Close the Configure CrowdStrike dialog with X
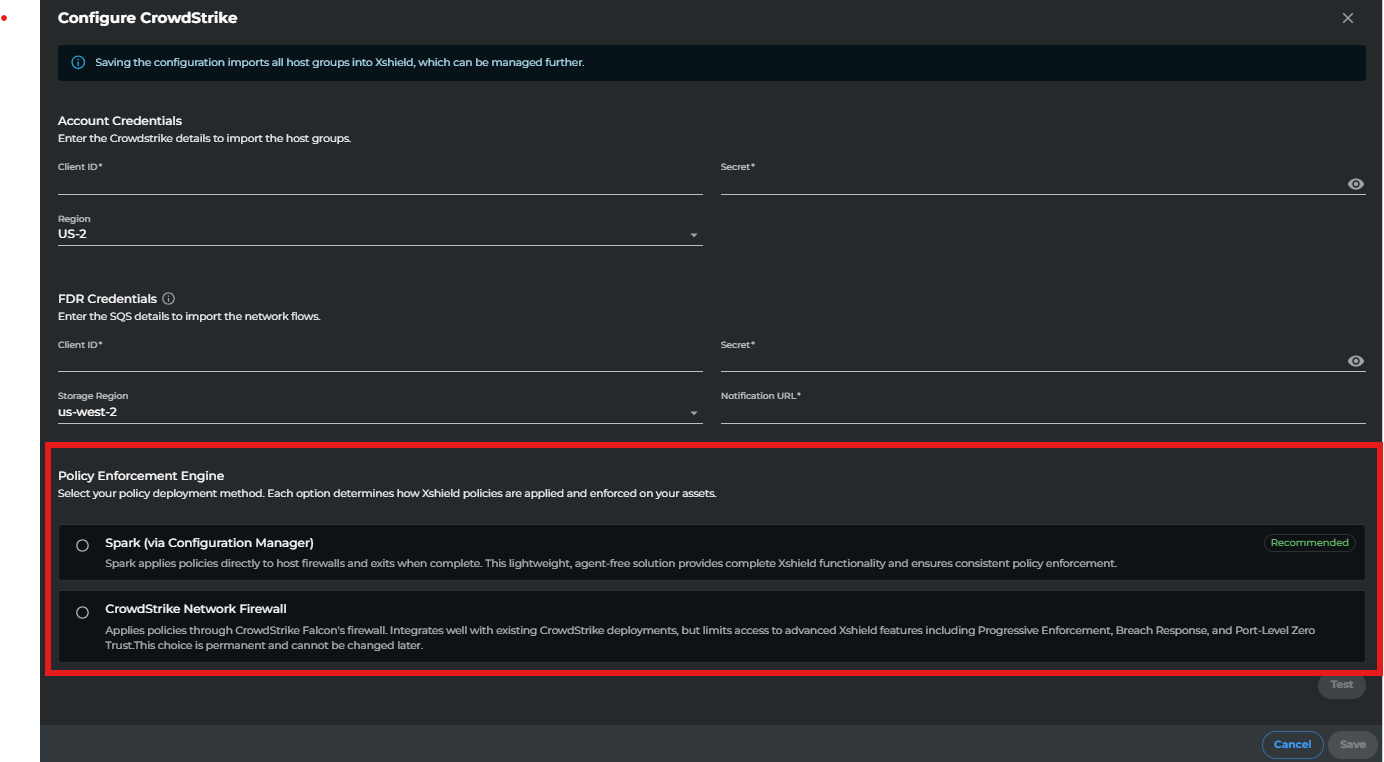This screenshot has height=762, width=1384. coord(1348,18)
